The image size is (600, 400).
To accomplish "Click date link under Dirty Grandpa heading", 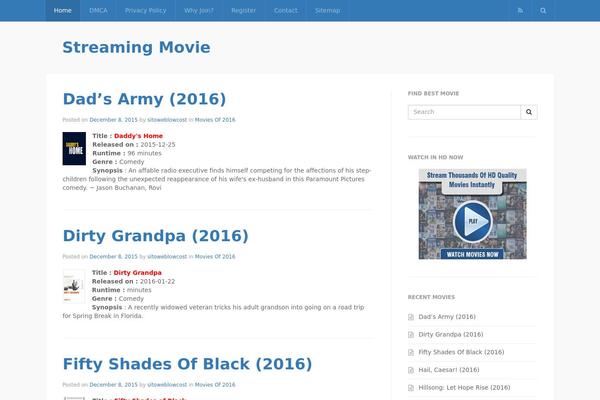I will (113, 256).
